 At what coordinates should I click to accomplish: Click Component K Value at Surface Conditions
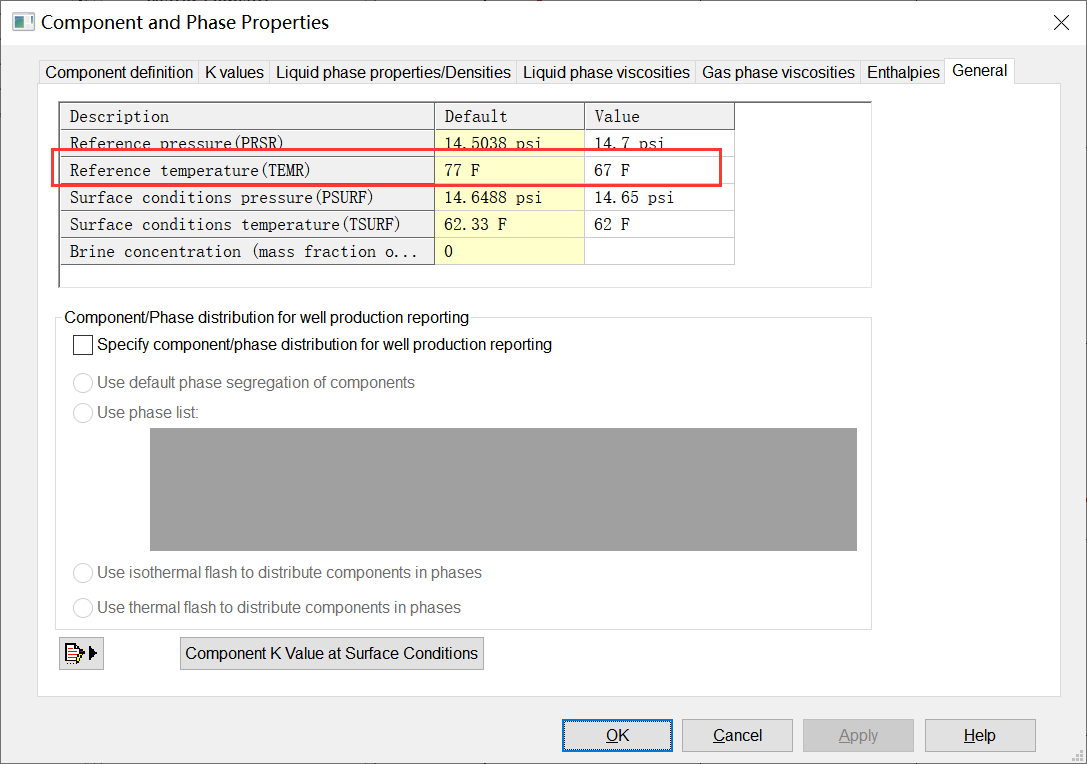click(x=332, y=654)
